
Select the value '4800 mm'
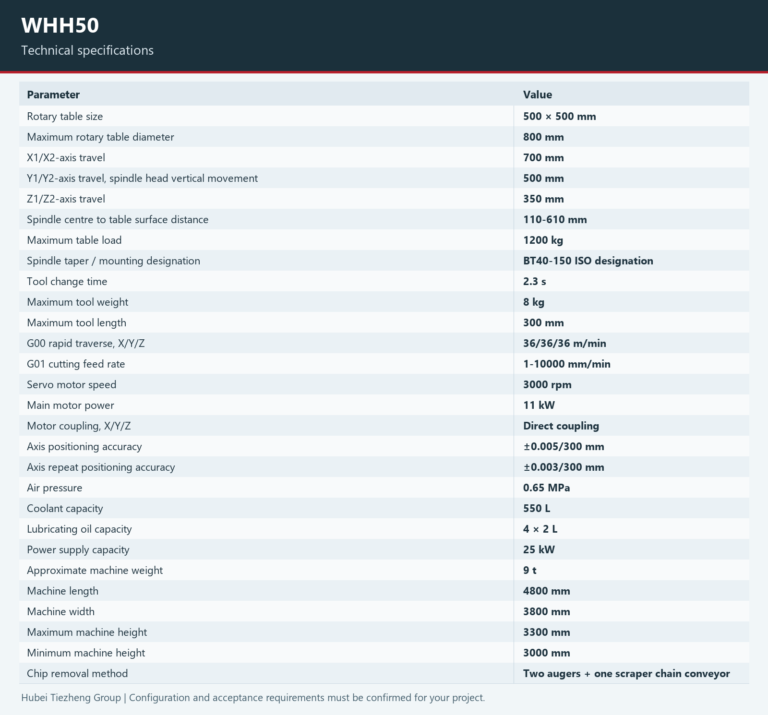coord(546,591)
